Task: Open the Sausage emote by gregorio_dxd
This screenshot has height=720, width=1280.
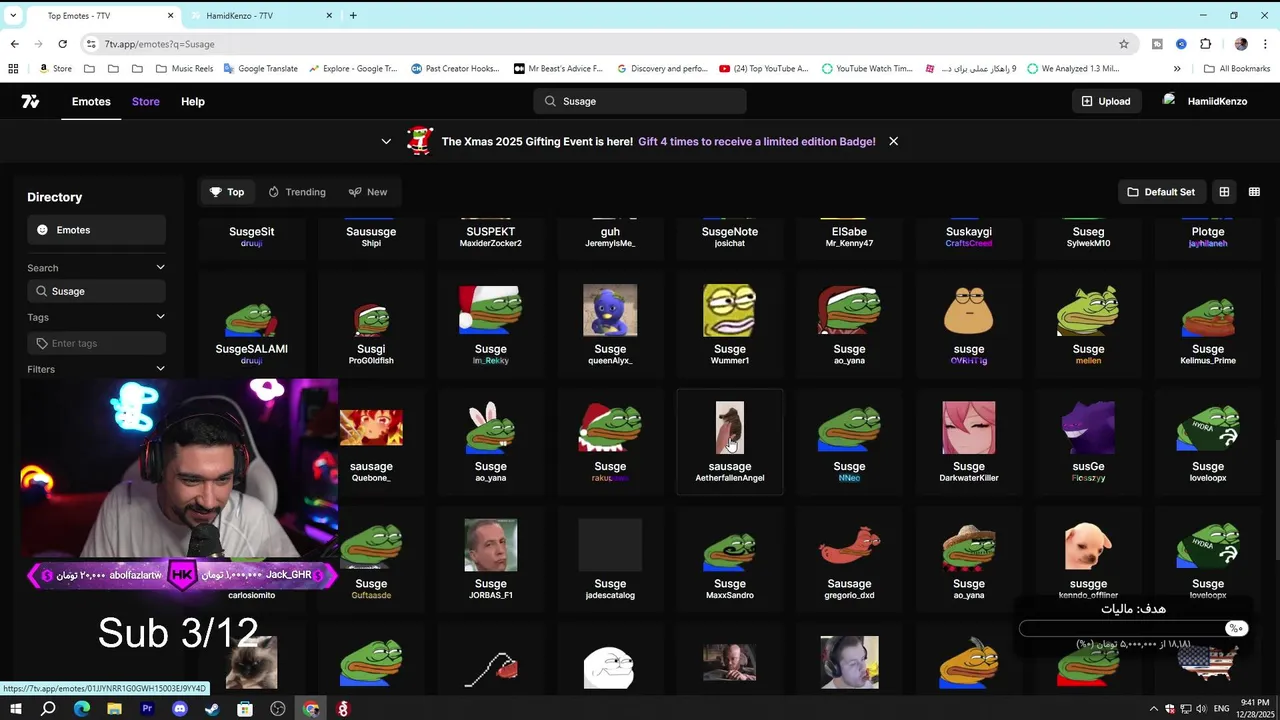Action: click(849, 559)
